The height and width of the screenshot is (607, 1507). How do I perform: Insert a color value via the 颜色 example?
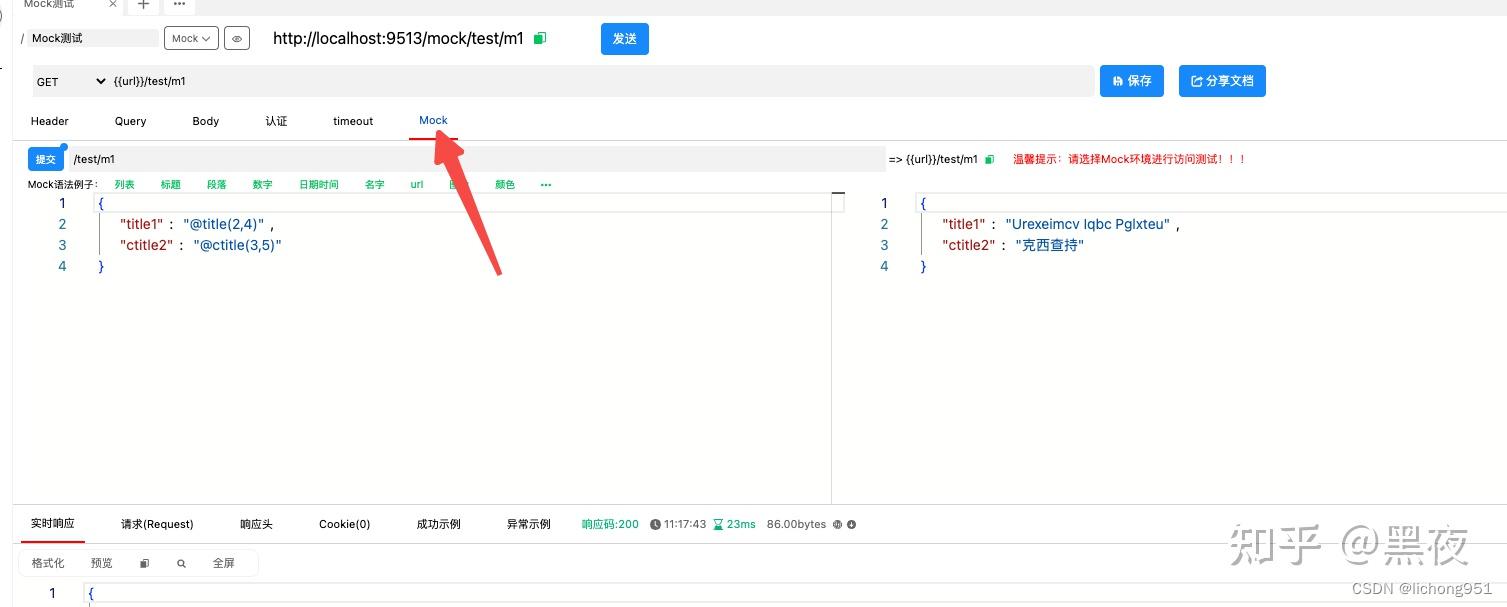tap(505, 184)
